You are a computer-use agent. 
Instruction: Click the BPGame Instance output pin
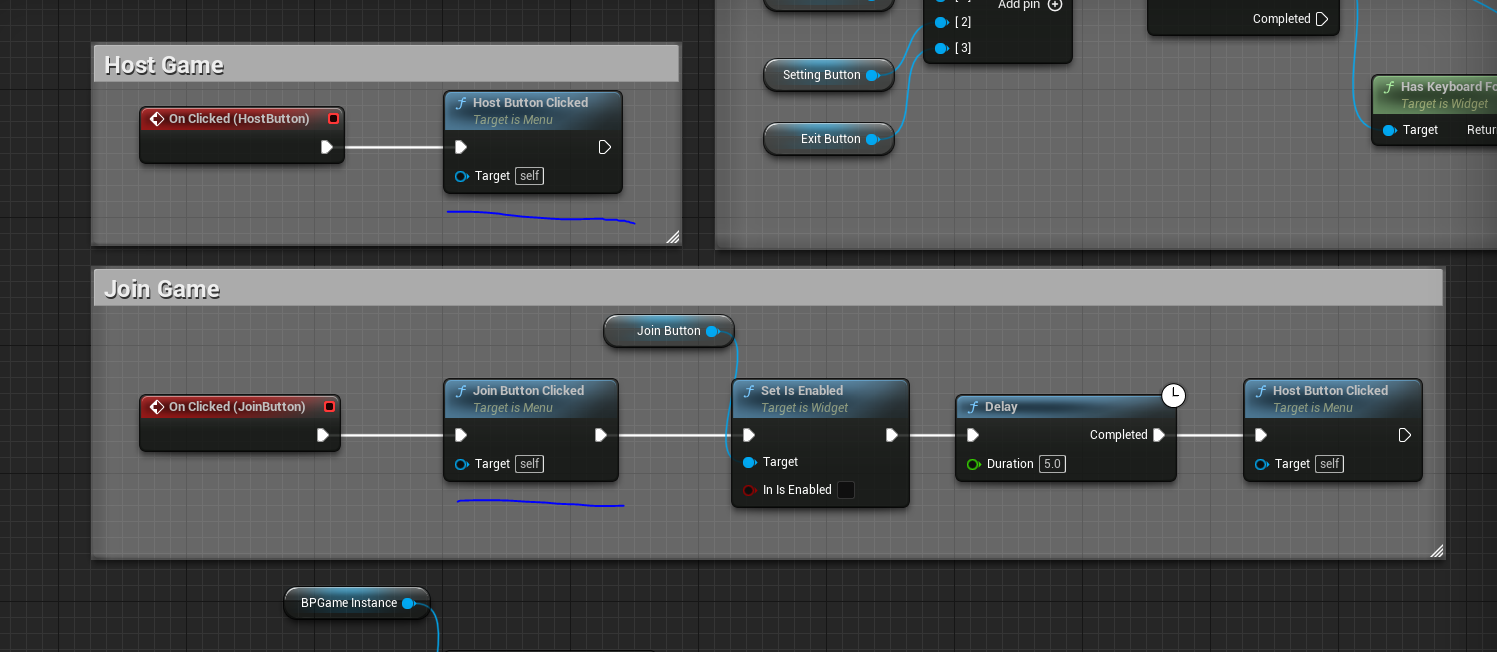click(x=408, y=603)
